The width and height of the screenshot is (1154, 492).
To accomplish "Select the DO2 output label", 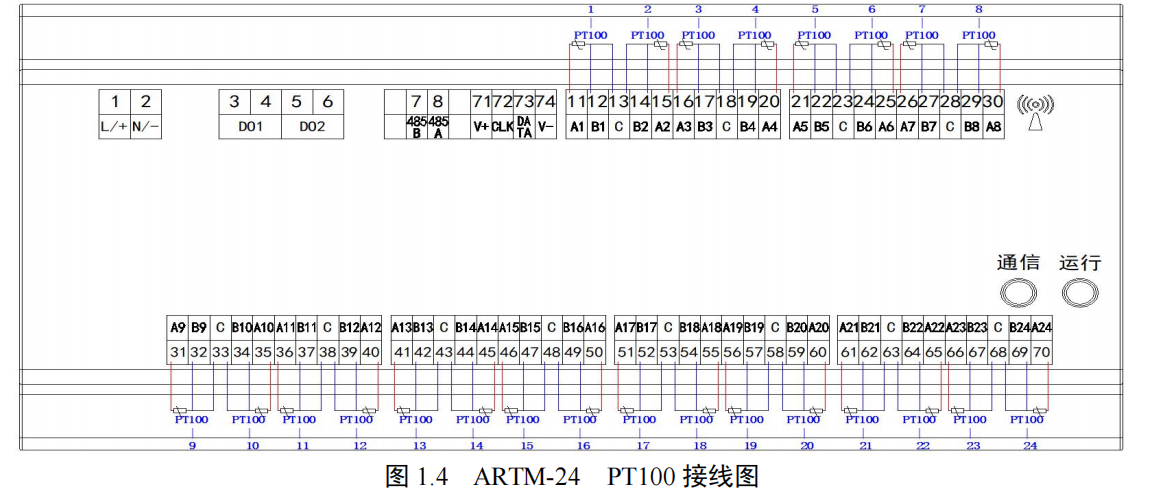I will coord(312,127).
